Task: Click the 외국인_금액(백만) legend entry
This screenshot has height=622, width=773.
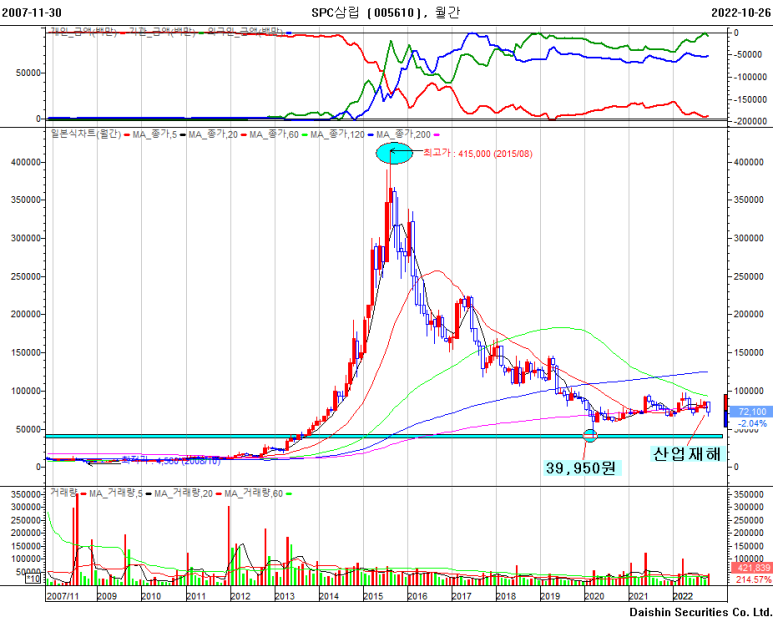Action: click(x=246, y=32)
